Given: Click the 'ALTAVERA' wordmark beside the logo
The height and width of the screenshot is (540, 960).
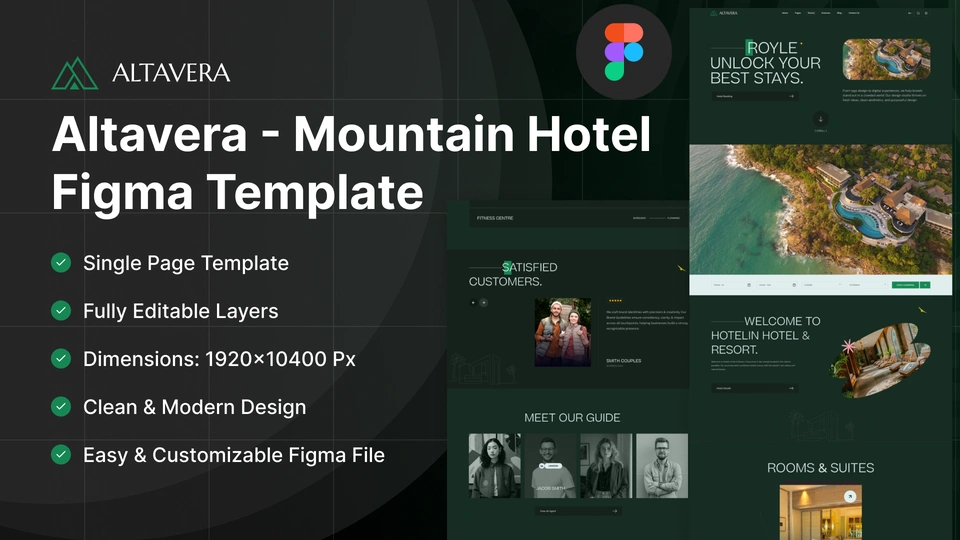Looking at the screenshot, I should click(x=171, y=73).
